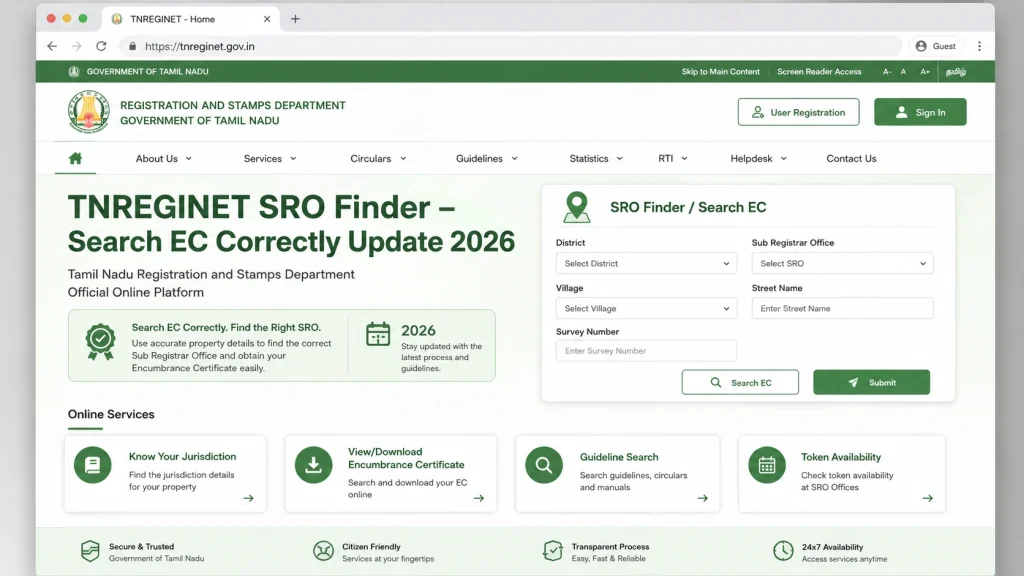1024x576 pixels.
Task: Click the site lock icon in address bar
Action: point(133,46)
